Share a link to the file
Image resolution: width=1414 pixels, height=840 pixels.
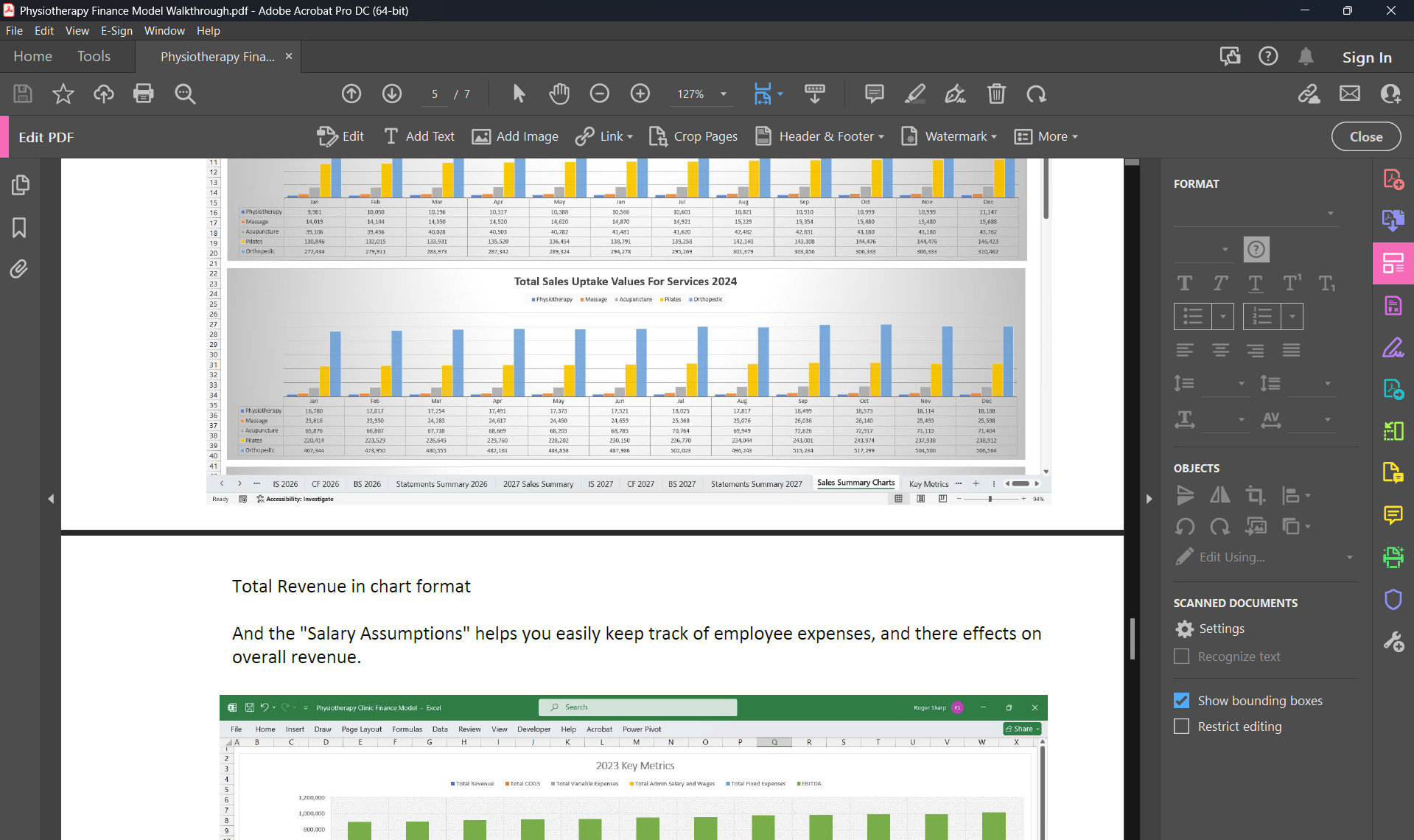1309,94
